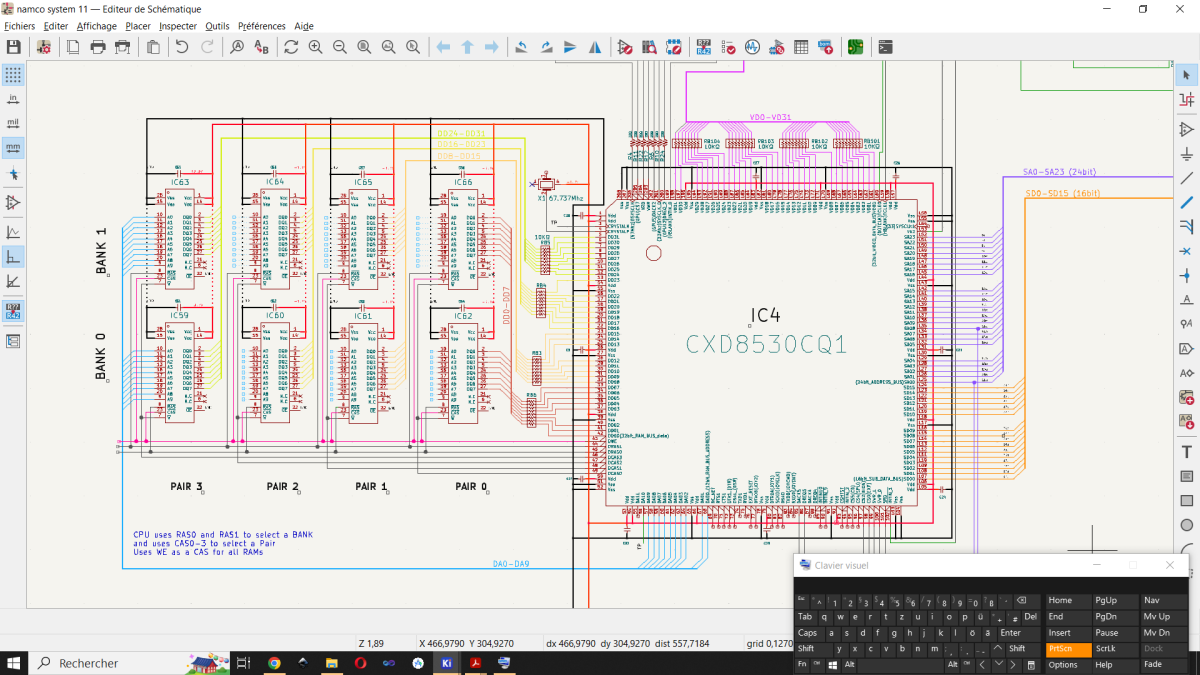Refresh the schematic view
The height and width of the screenshot is (675, 1200).
(x=291, y=47)
